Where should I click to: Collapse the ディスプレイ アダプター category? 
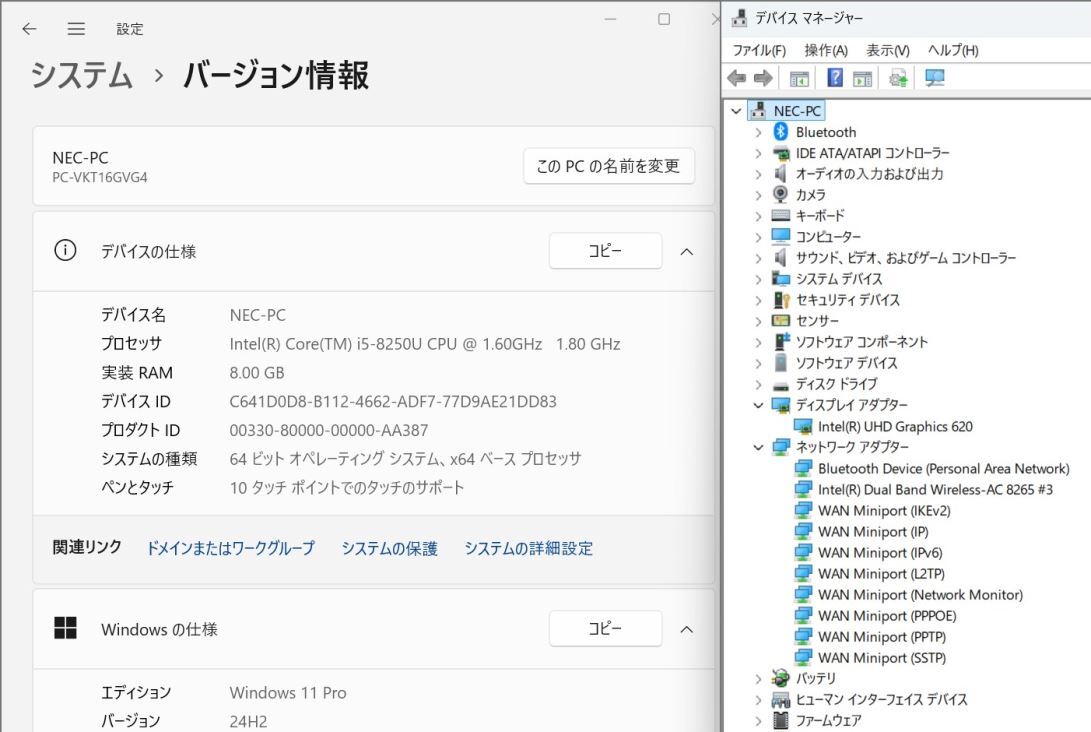(758, 405)
